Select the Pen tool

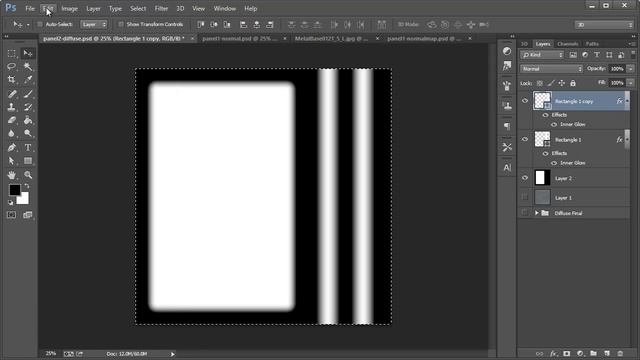click(11, 148)
